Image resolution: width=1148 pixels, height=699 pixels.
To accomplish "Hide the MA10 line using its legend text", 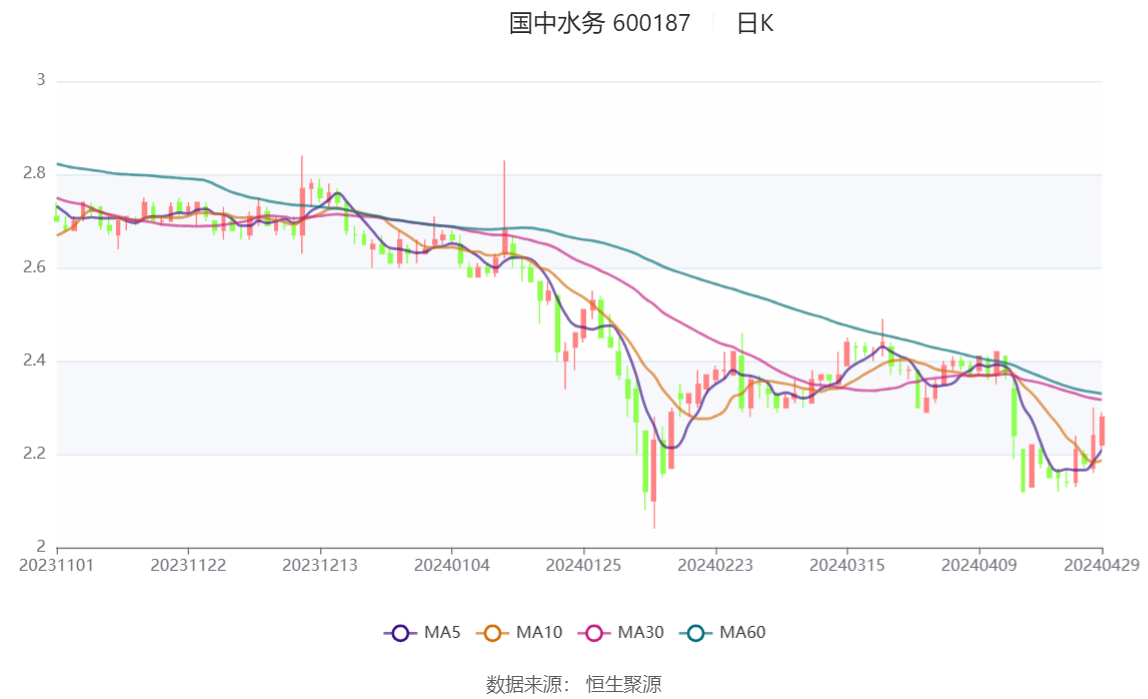I will tap(539, 633).
